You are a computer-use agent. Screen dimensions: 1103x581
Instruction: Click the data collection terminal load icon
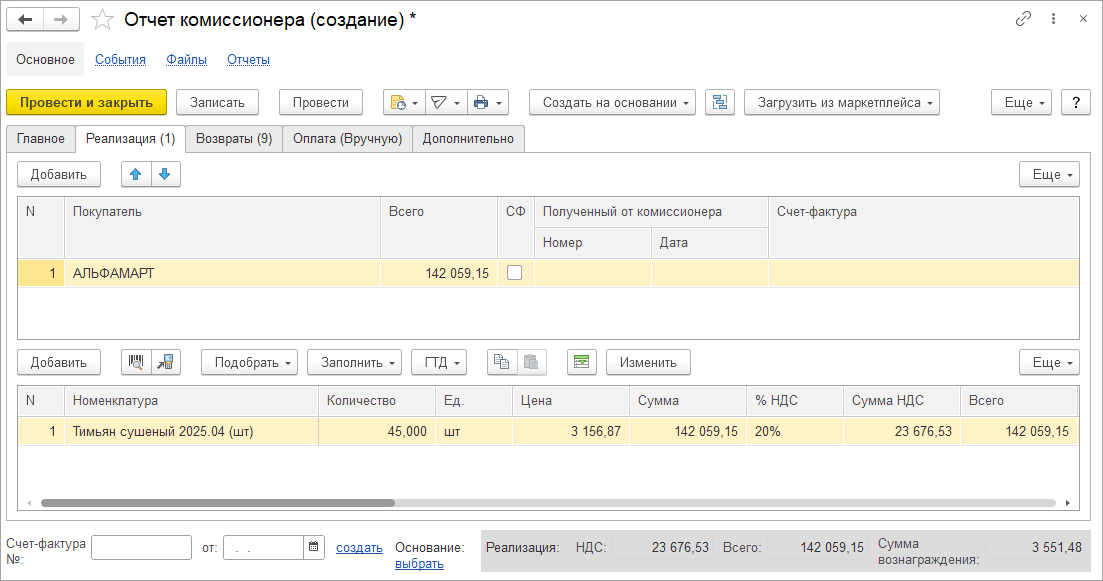point(165,362)
